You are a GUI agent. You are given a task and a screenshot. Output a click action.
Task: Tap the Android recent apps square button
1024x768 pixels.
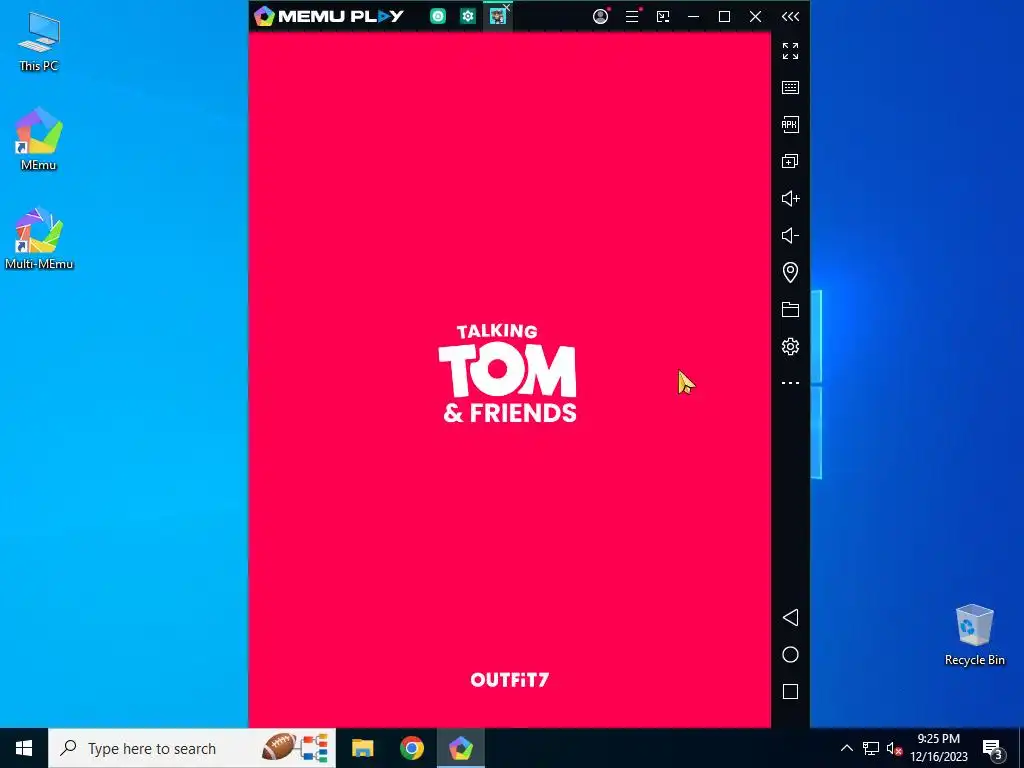coord(790,692)
